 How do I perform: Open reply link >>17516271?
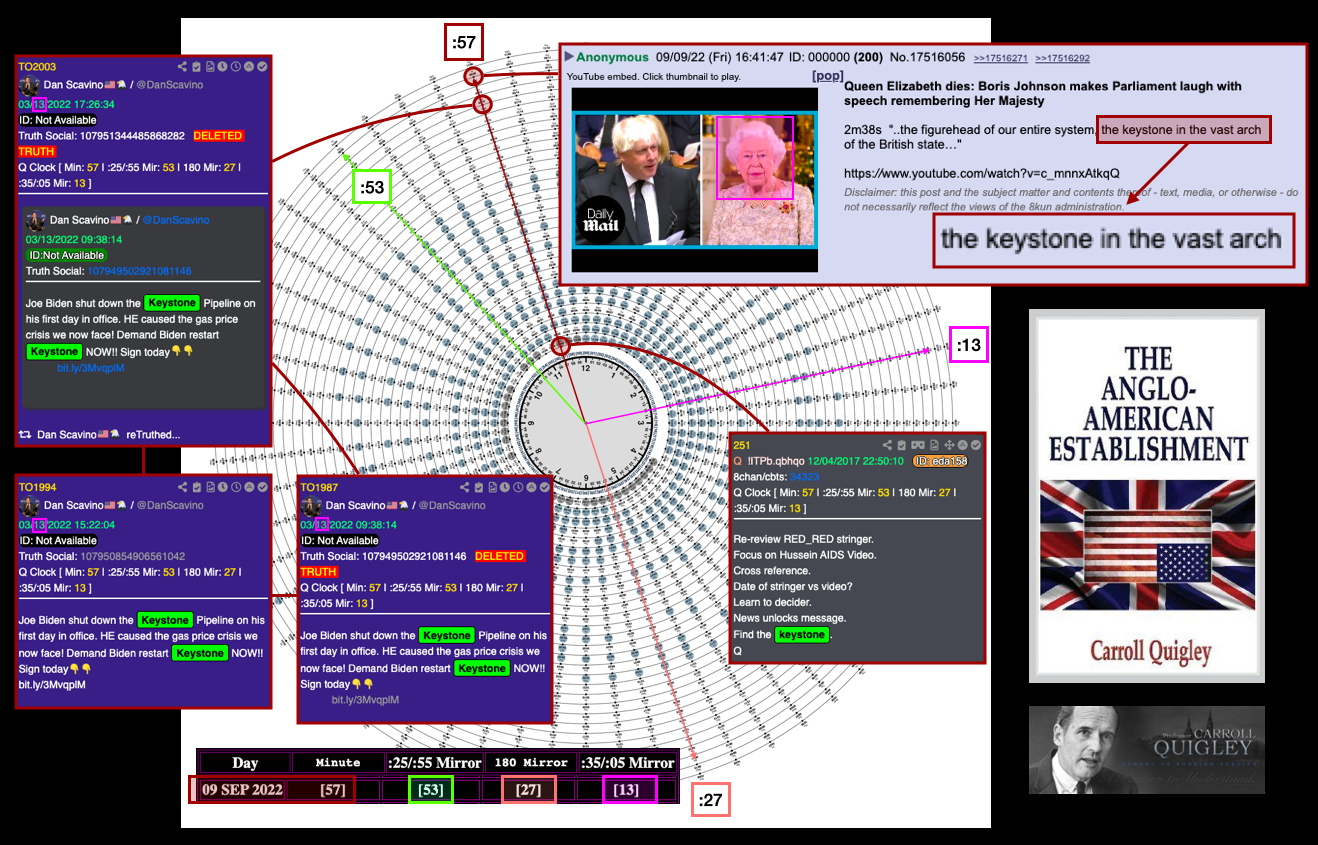pyautogui.click(x=1000, y=58)
